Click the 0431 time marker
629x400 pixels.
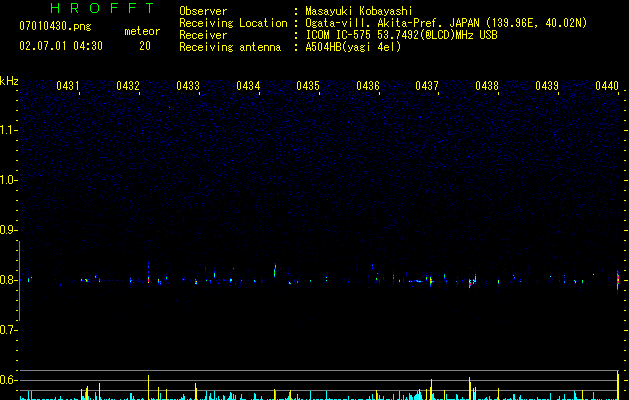[67, 86]
